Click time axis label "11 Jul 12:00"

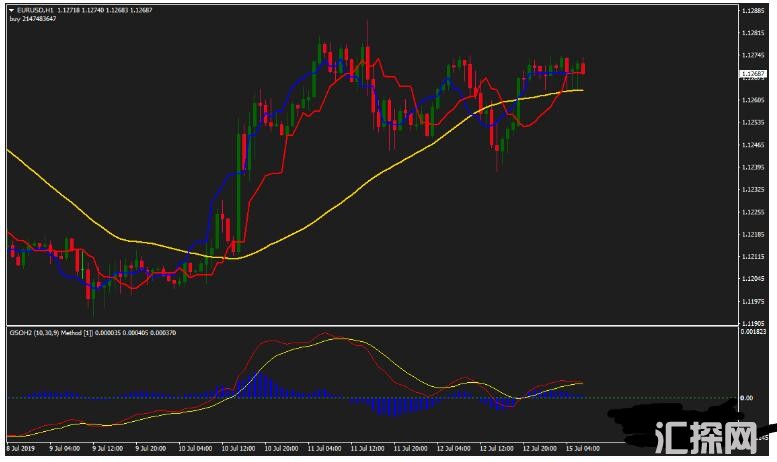pyautogui.click(x=368, y=448)
